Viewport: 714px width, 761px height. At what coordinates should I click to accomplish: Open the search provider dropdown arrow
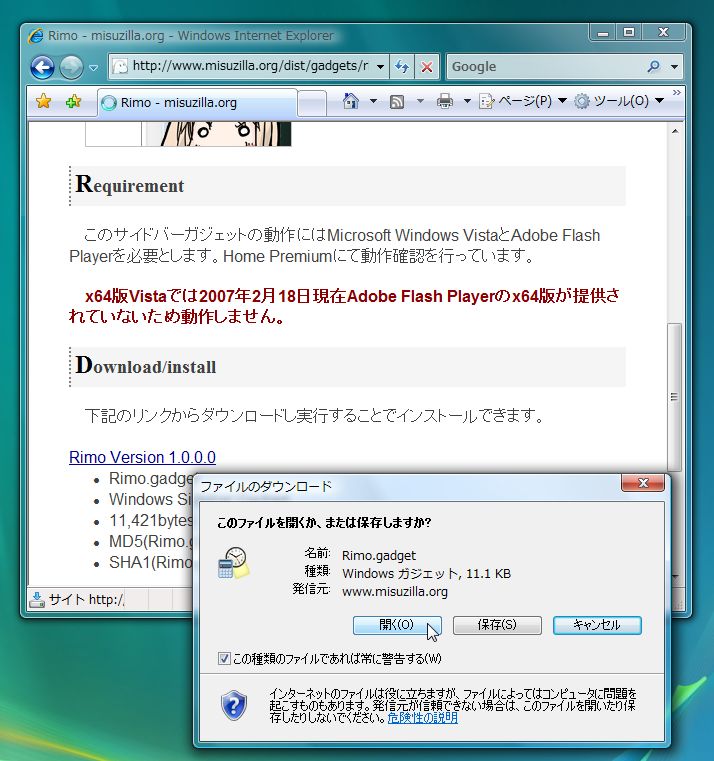pos(674,66)
